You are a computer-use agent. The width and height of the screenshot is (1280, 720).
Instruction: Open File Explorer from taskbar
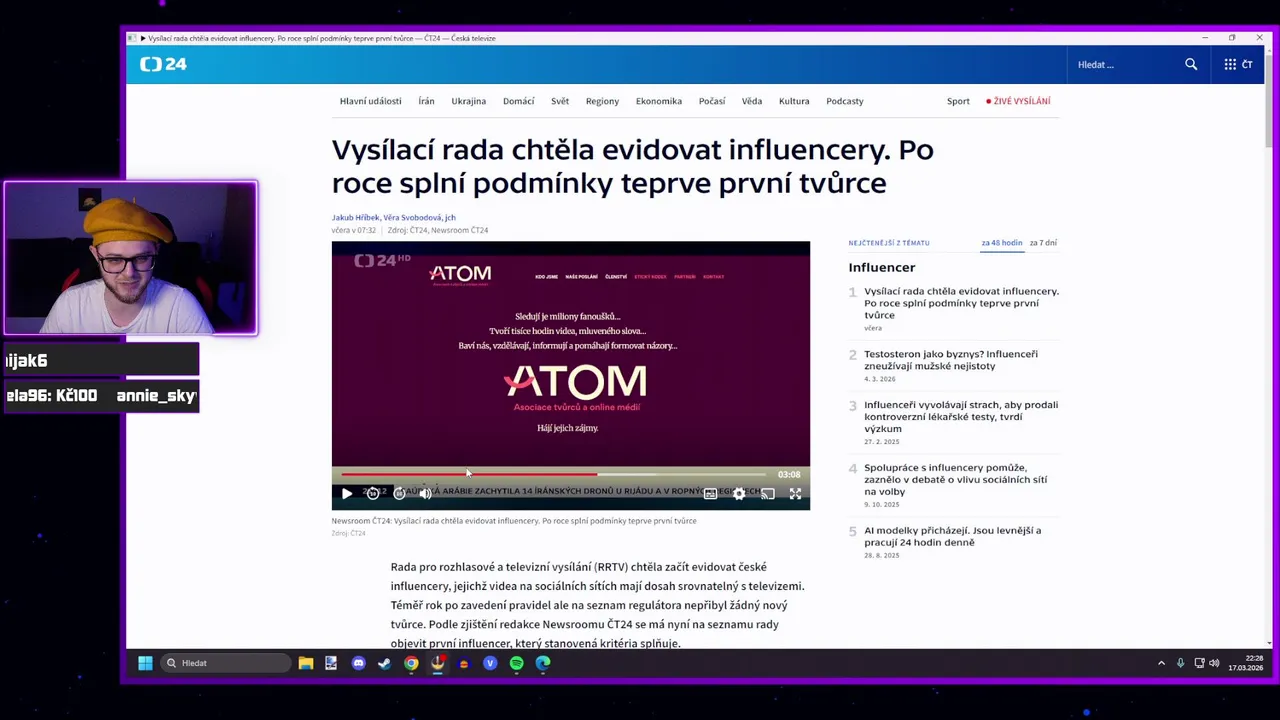pos(306,663)
